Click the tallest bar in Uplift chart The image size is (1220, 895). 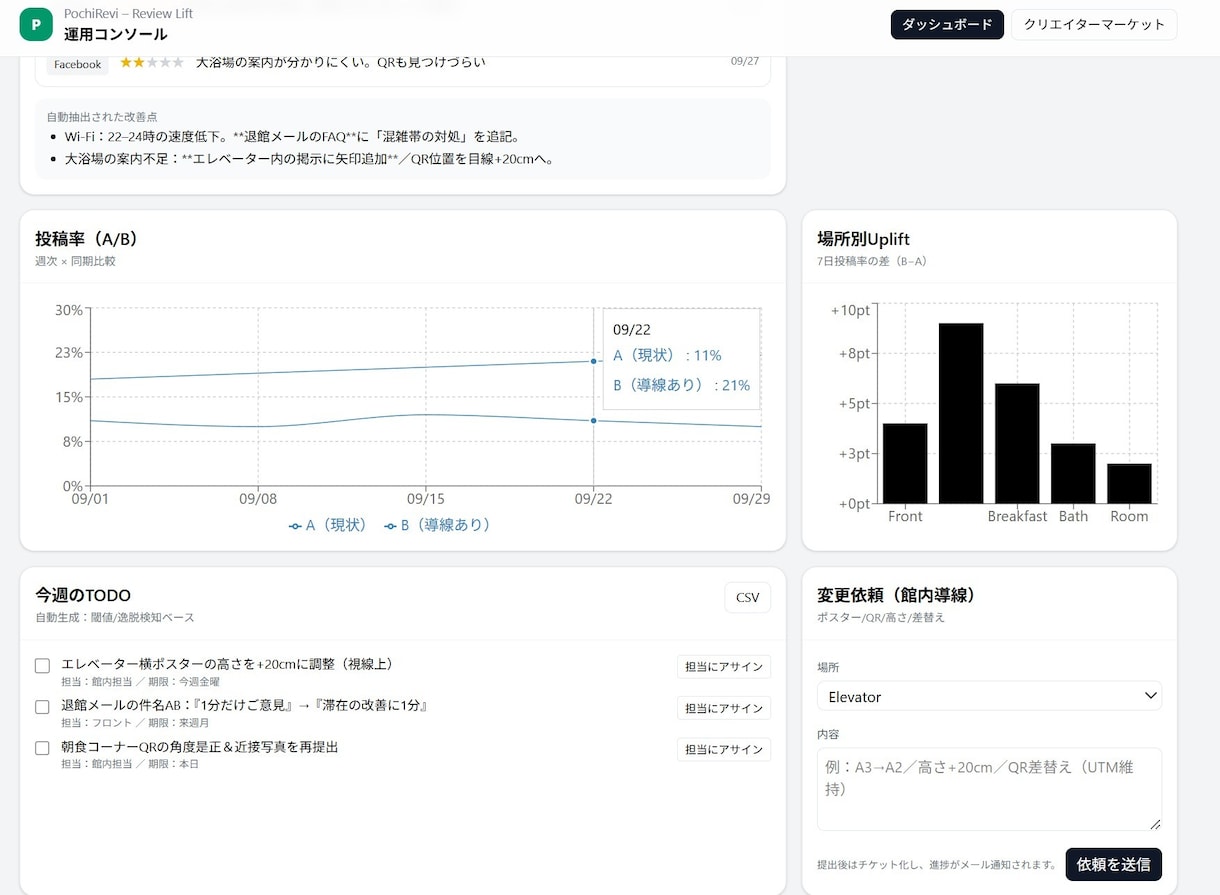pyautogui.click(x=961, y=413)
